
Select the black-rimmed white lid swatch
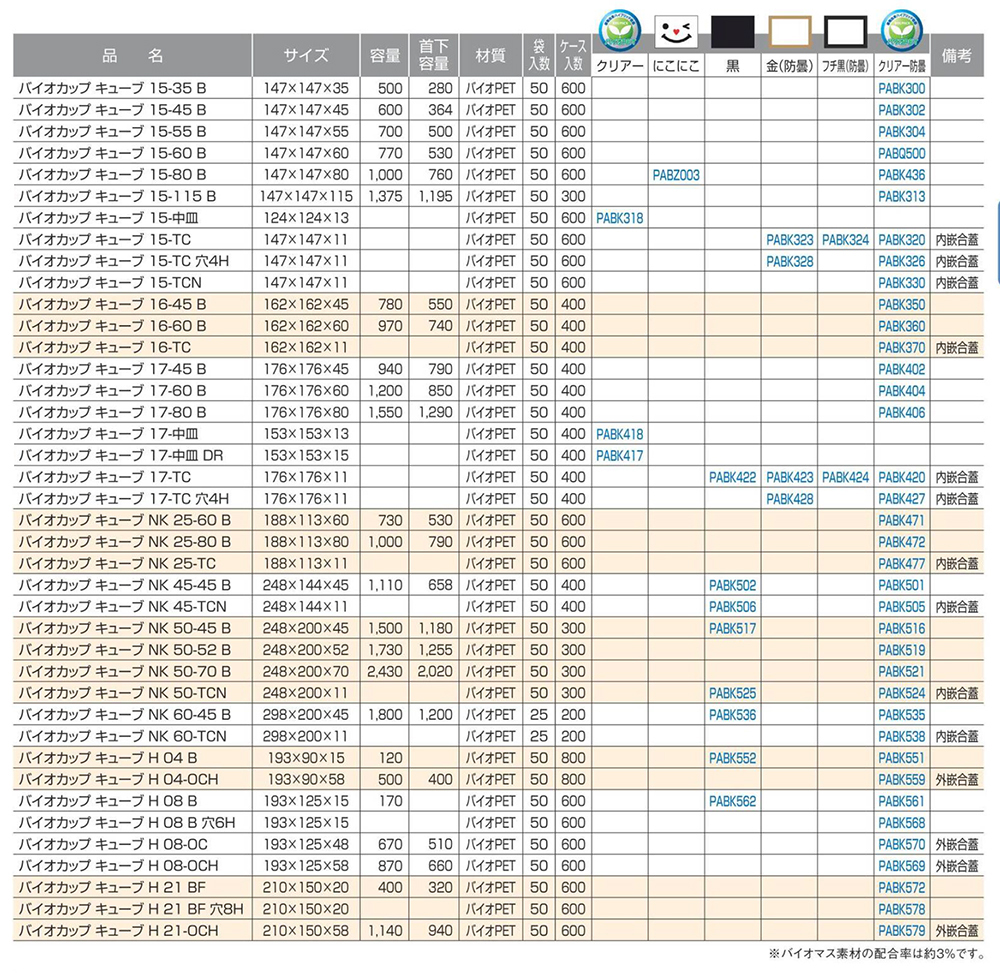846,32
